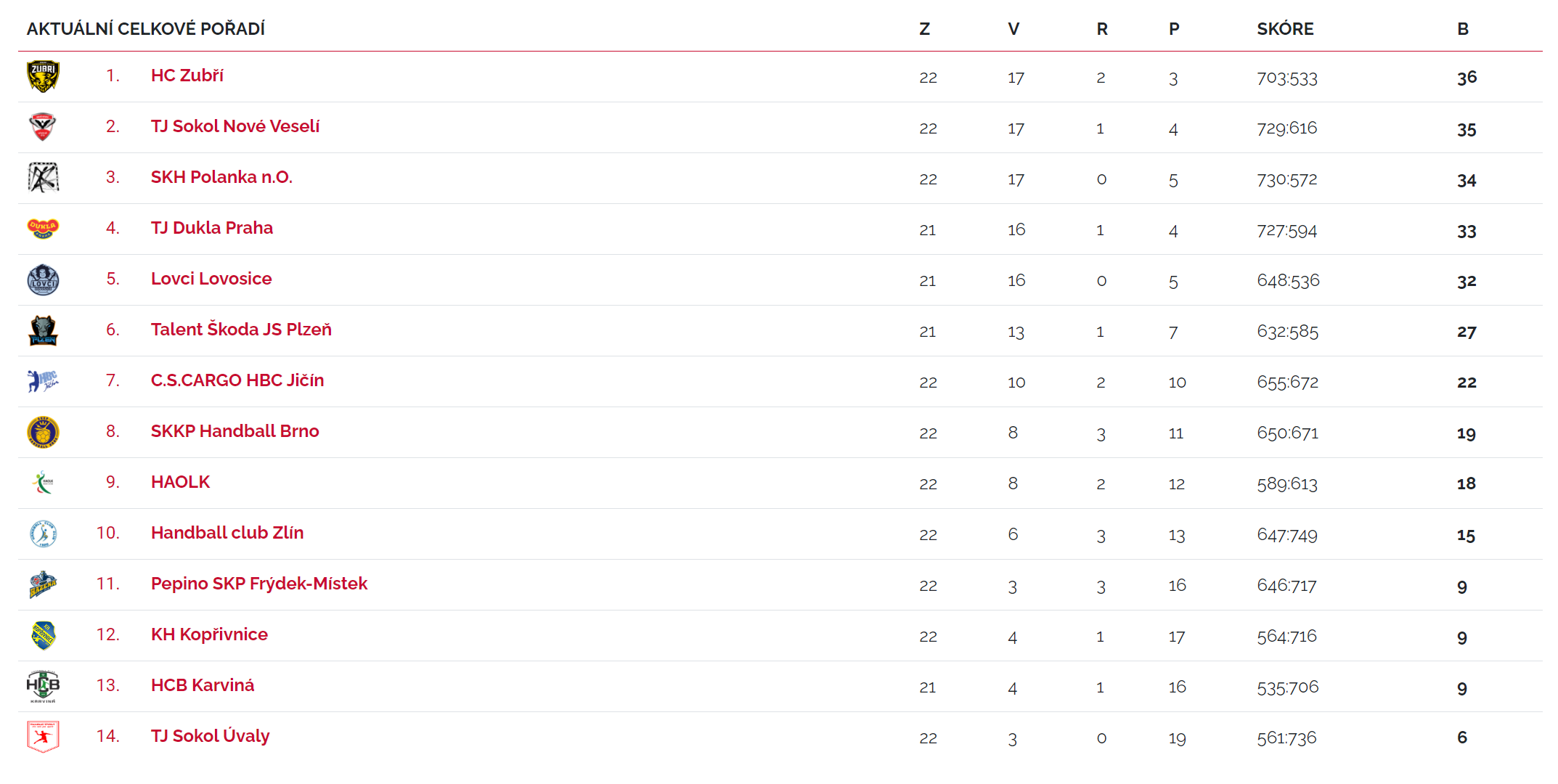The height and width of the screenshot is (784, 1558).
Task: Open the HAOLK team link
Action: click(x=180, y=482)
